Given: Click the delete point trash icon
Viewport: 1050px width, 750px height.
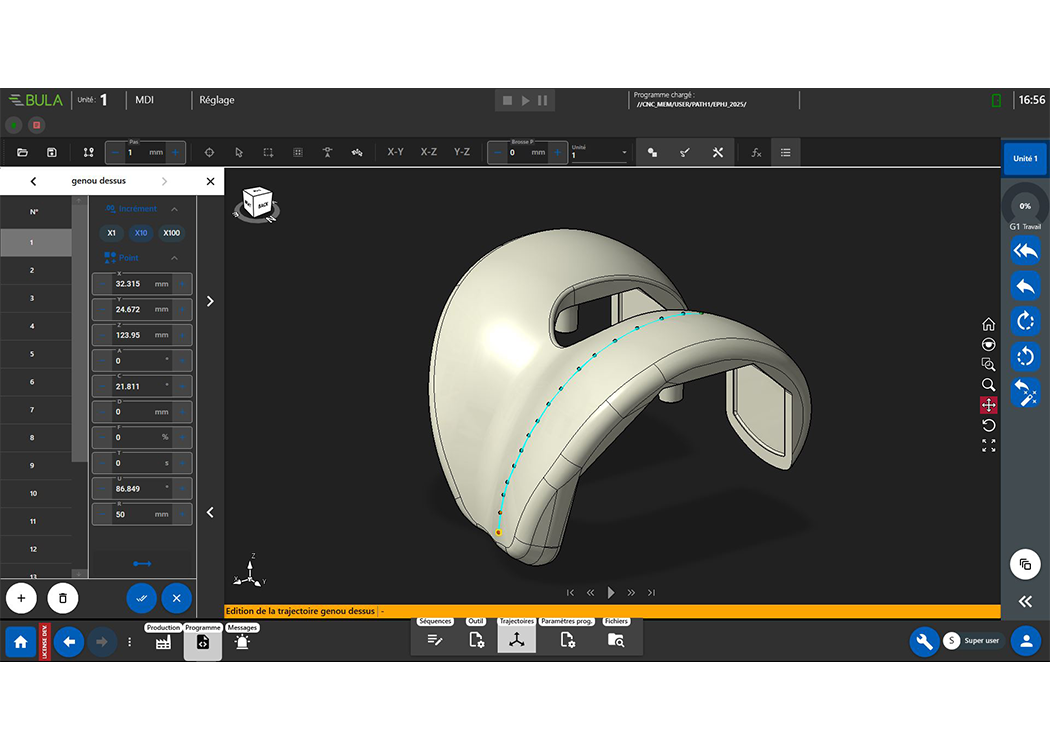Looking at the screenshot, I should coord(62,598).
